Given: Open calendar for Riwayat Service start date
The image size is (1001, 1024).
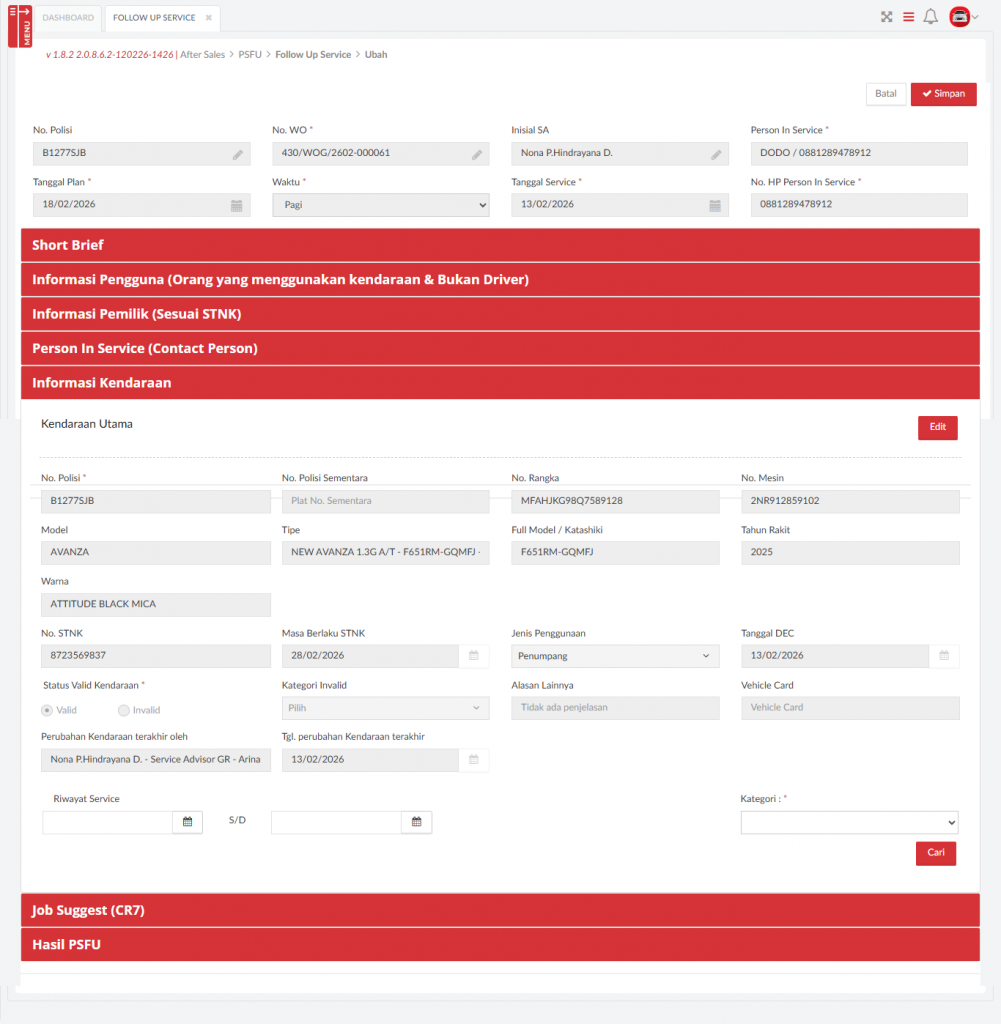Looking at the screenshot, I should 187,822.
